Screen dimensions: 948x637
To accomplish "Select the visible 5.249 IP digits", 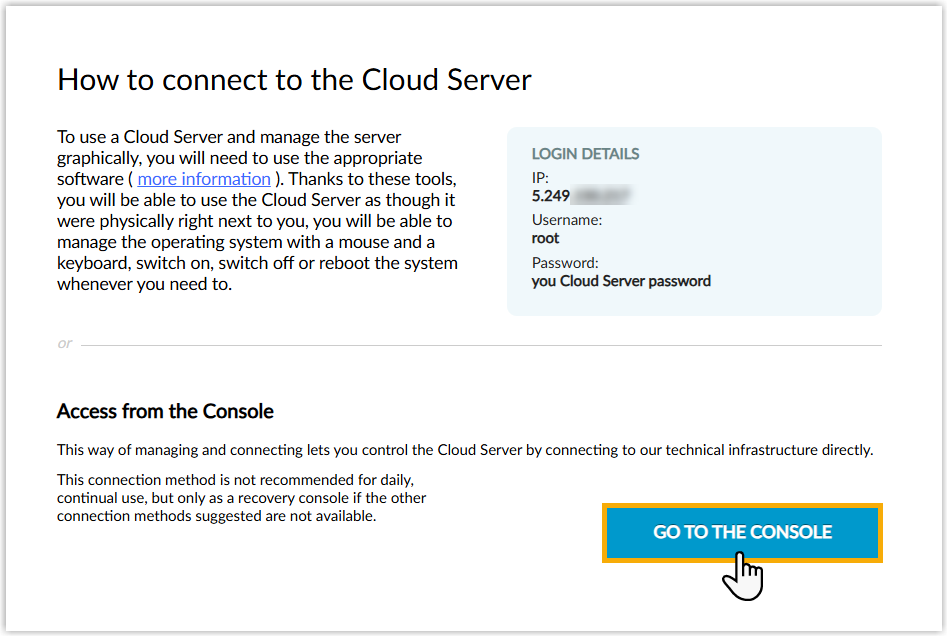I will pos(550,195).
